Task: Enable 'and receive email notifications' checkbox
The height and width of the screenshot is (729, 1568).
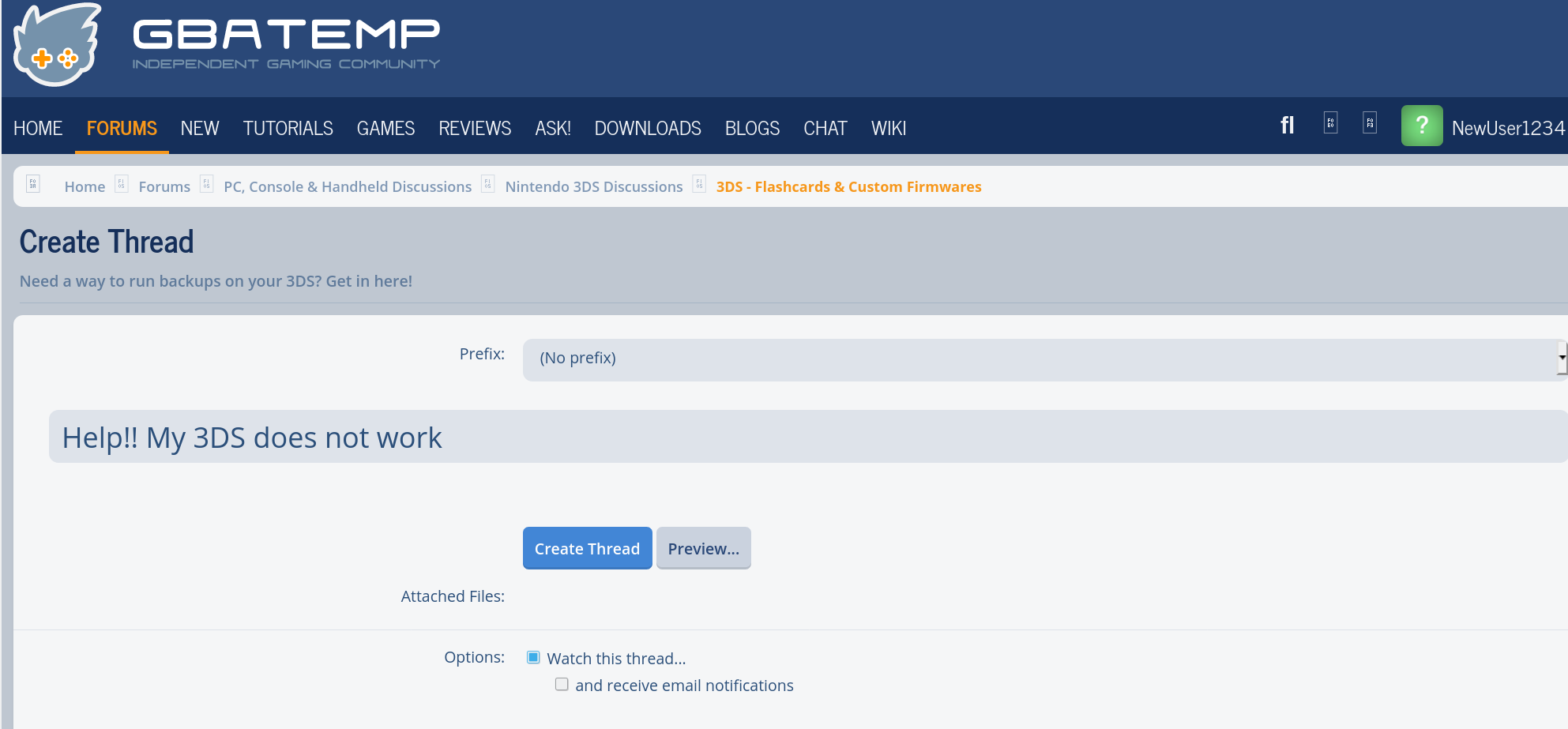Action: point(562,684)
